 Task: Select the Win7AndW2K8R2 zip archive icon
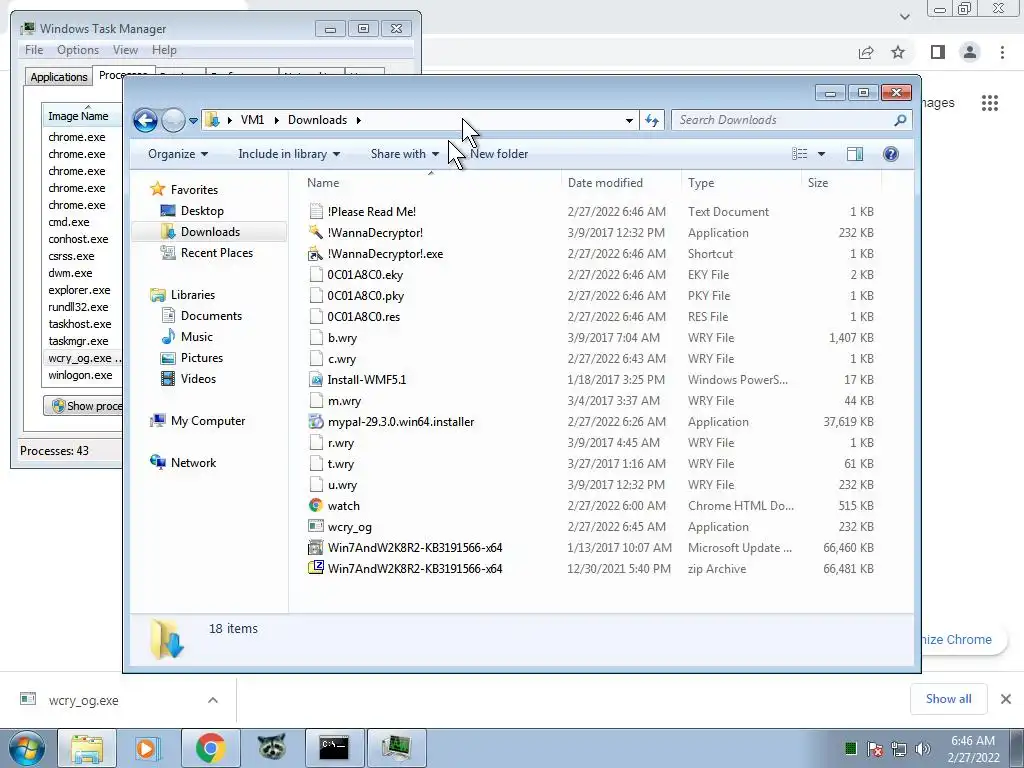[316, 568]
